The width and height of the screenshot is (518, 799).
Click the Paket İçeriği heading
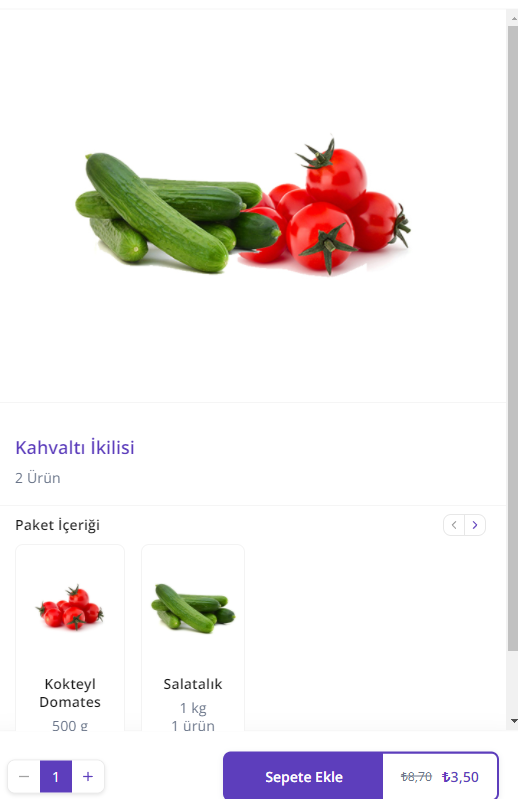pos(58,525)
